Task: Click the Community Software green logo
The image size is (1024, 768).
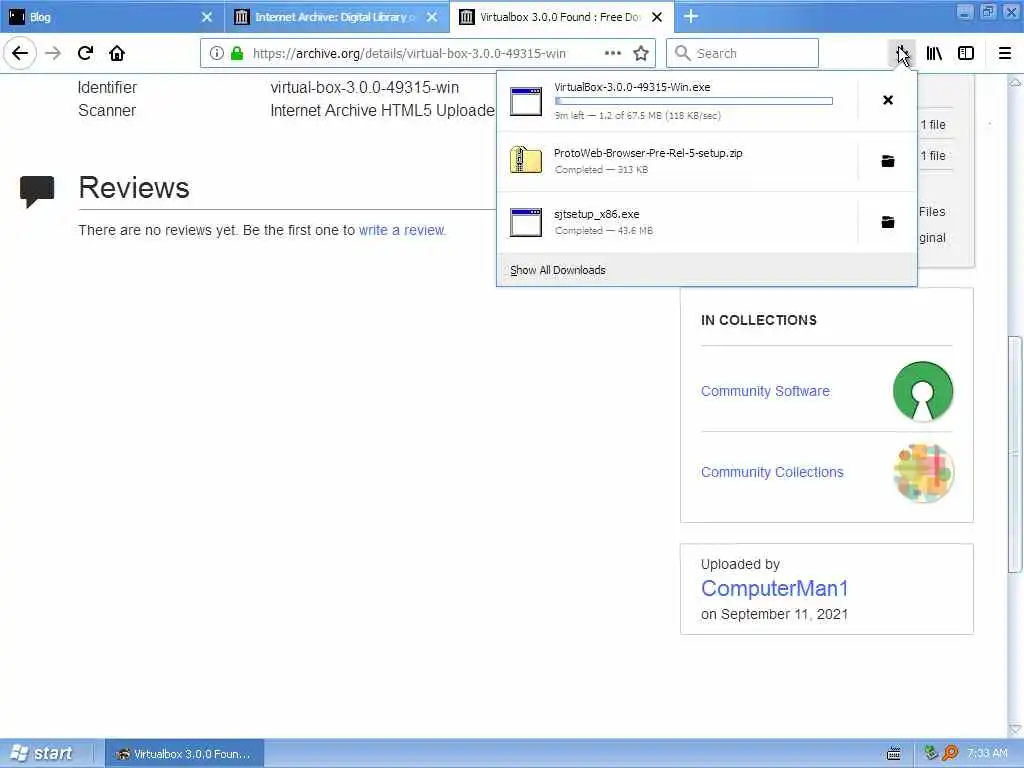Action: [923, 391]
